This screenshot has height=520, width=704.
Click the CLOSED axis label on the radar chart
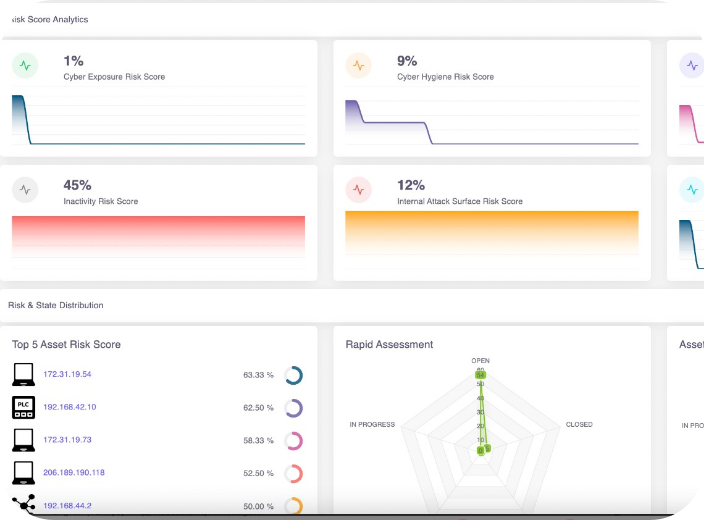(x=579, y=424)
